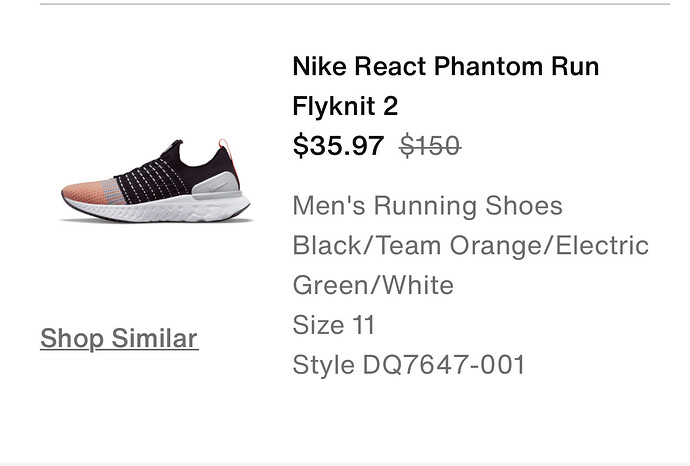Click the Men's Running Shoes text
The height and width of the screenshot is (466, 690).
pos(427,206)
